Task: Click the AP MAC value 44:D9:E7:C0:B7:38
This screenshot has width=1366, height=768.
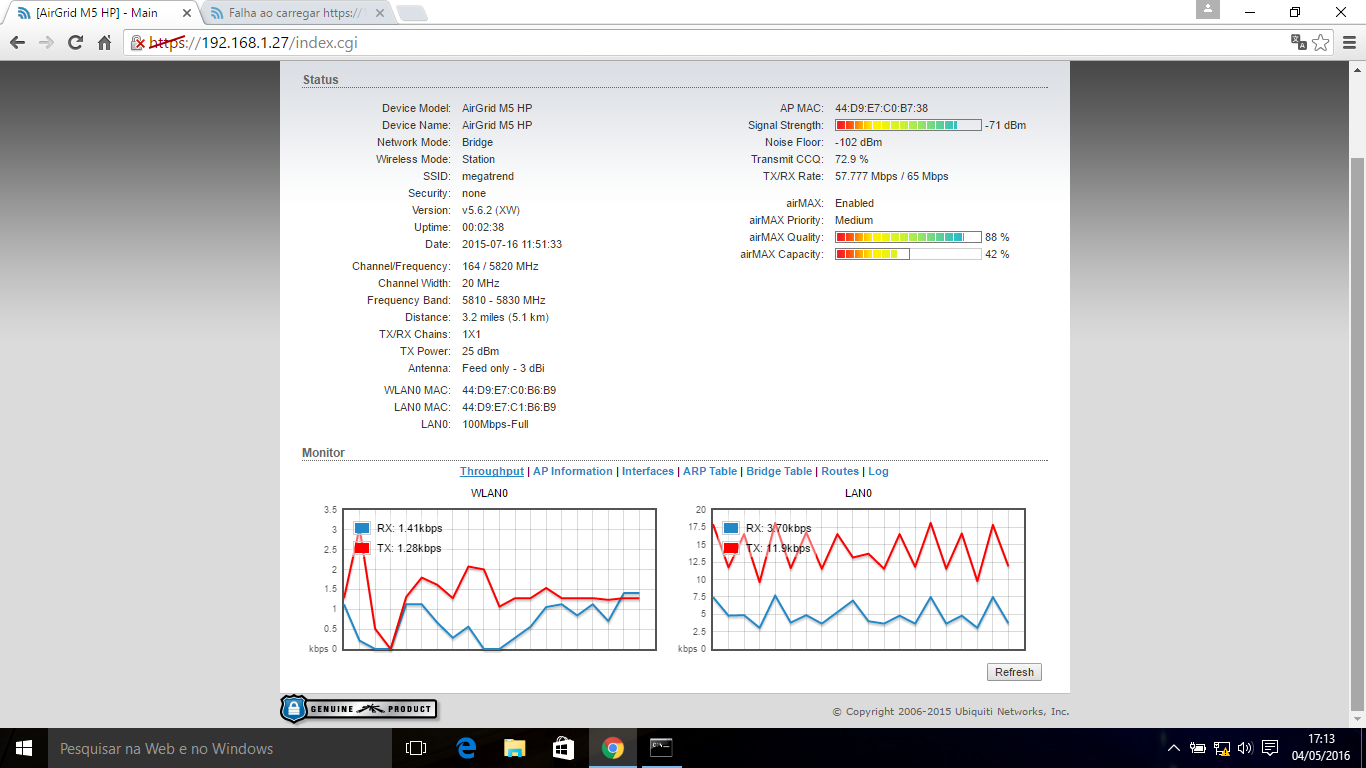Action: (882, 108)
